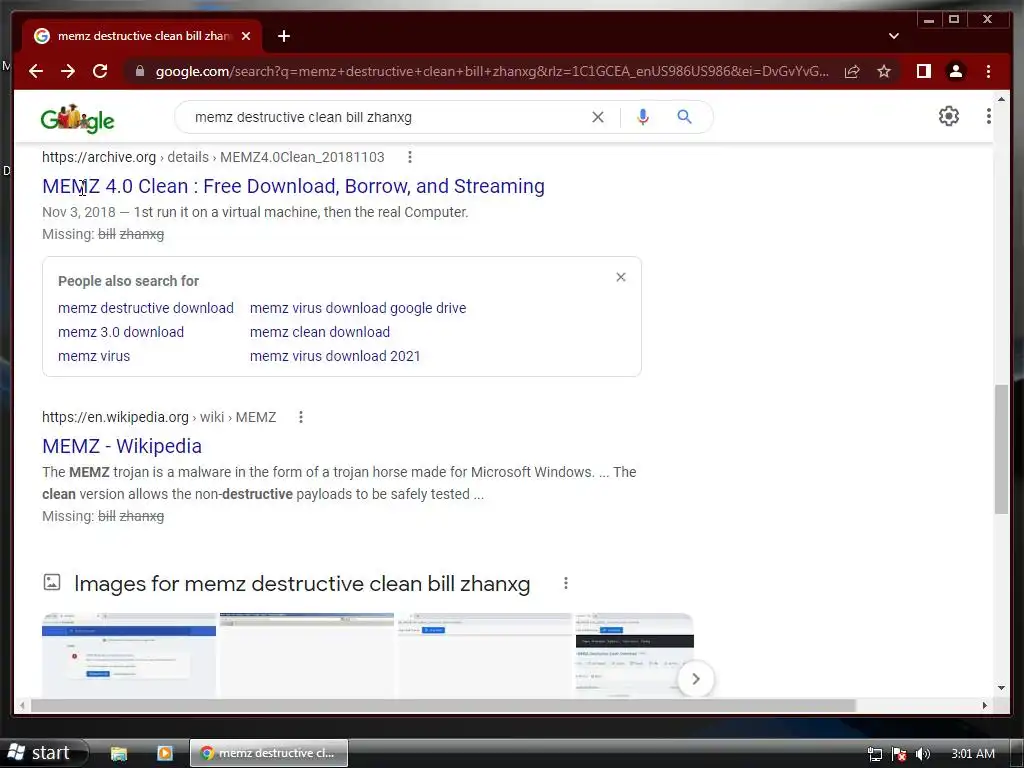Open Chrome side panel
This screenshot has height=768, width=1024.
923,71
